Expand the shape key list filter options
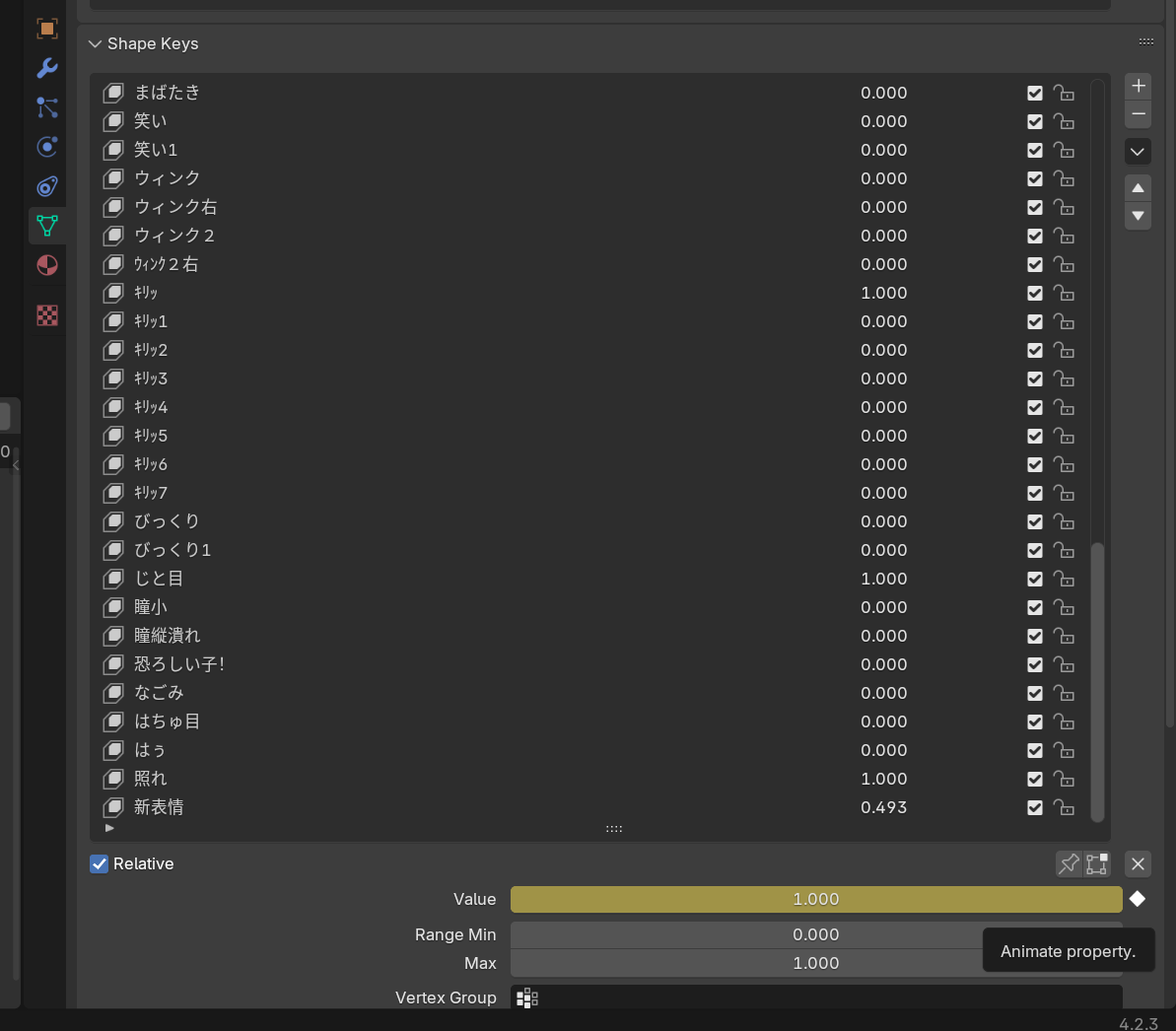1176x1031 pixels. click(x=109, y=828)
